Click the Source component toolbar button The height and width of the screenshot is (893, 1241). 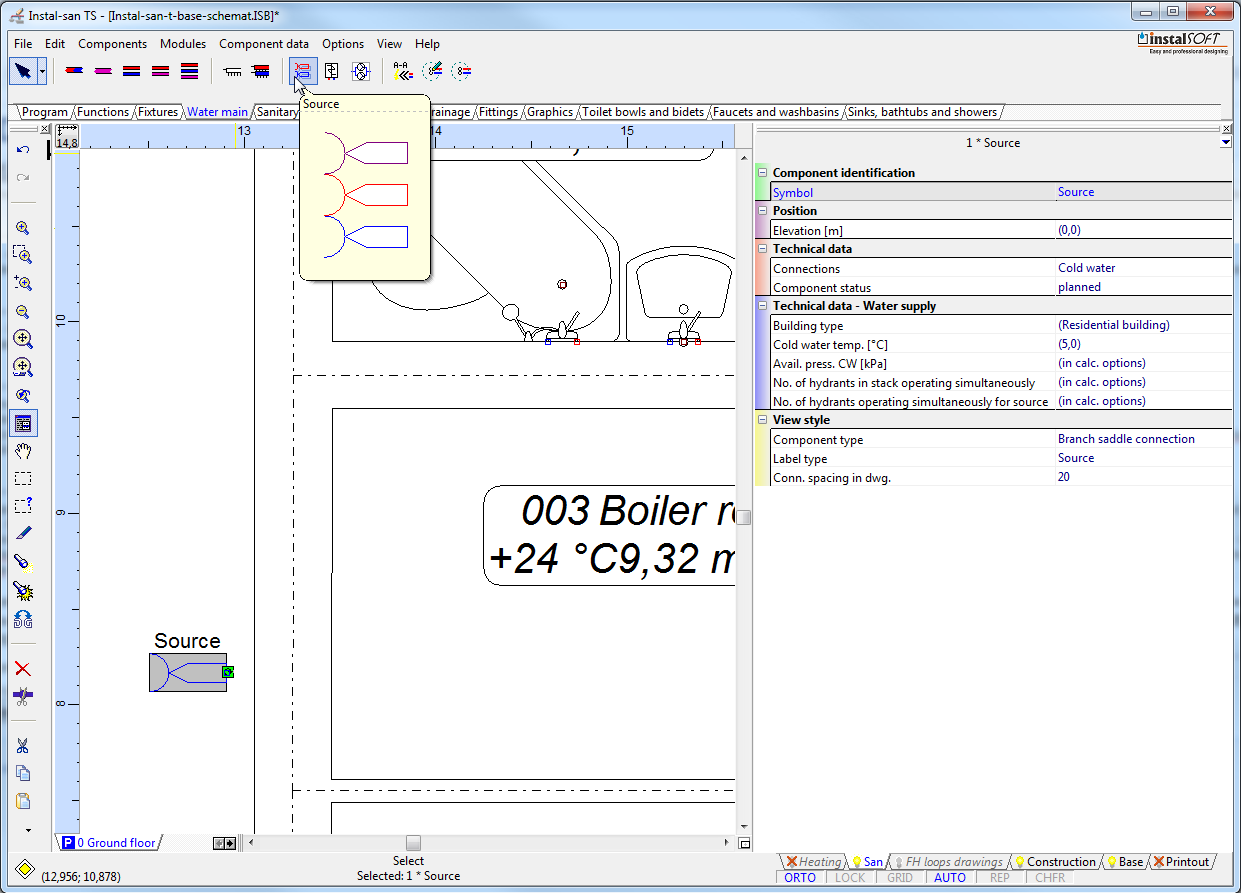(303, 71)
